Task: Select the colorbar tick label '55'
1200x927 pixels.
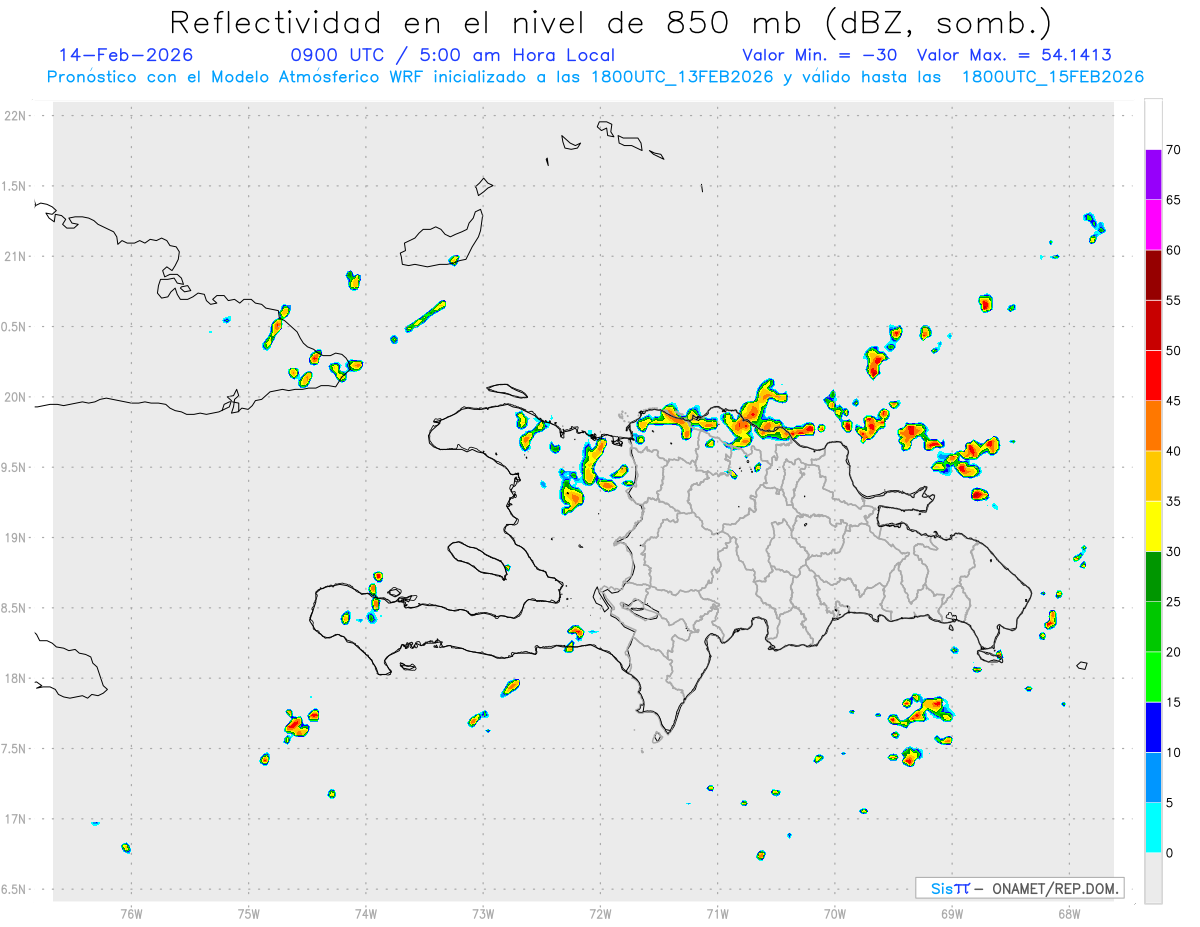Action: point(1174,301)
